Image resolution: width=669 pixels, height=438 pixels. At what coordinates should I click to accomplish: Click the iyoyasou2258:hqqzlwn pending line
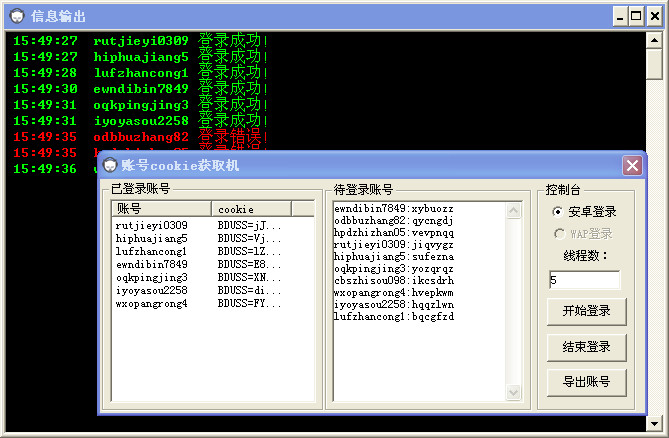[x=394, y=305]
